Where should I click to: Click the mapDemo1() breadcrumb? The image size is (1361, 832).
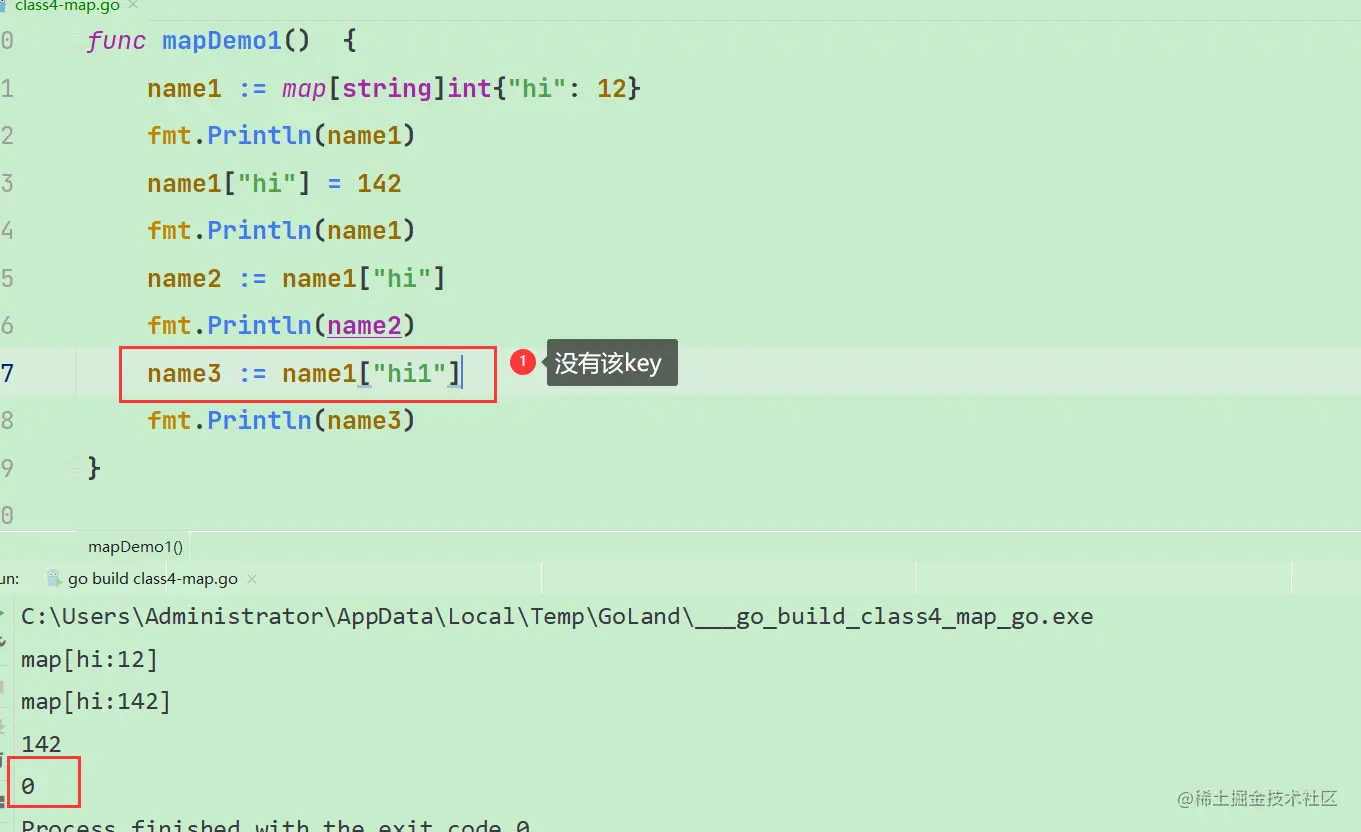pyautogui.click(x=135, y=546)
